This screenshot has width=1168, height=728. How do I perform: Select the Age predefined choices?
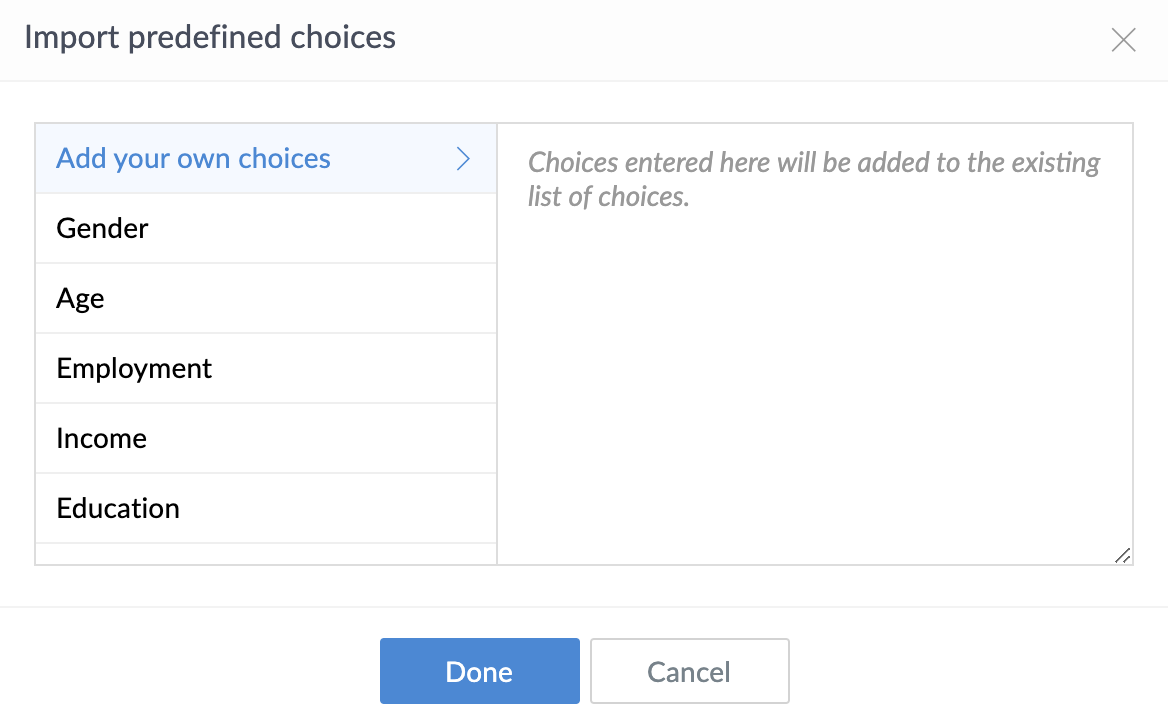(81, 299)
